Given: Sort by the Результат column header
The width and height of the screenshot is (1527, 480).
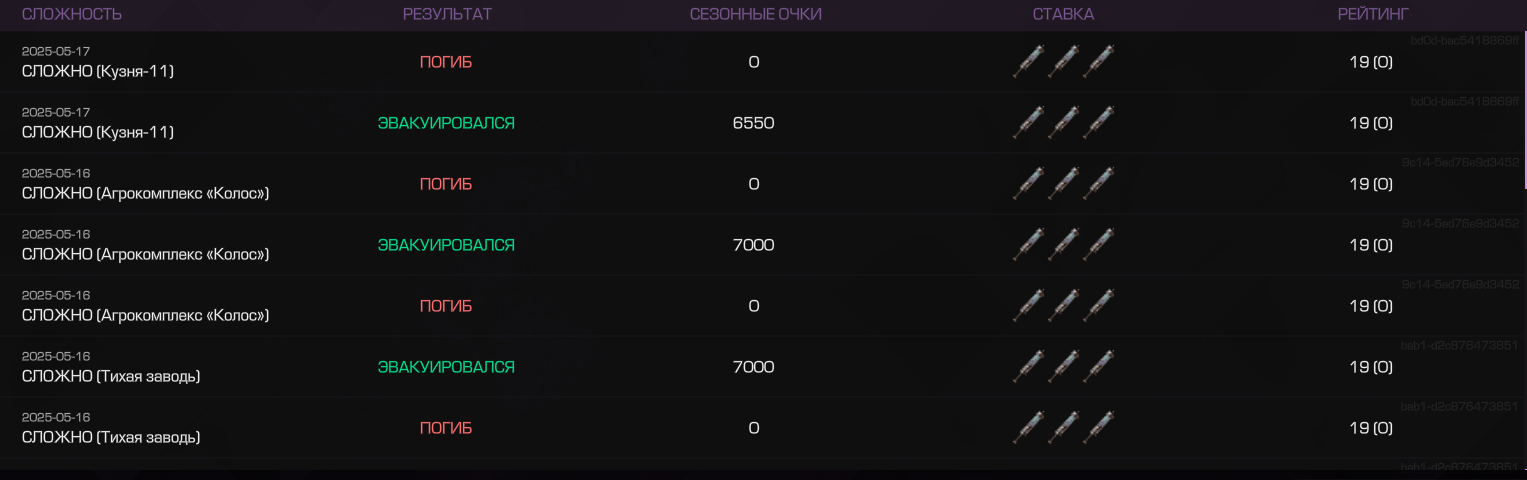Looking at the screenshot, I should click(x=447, y=14).
